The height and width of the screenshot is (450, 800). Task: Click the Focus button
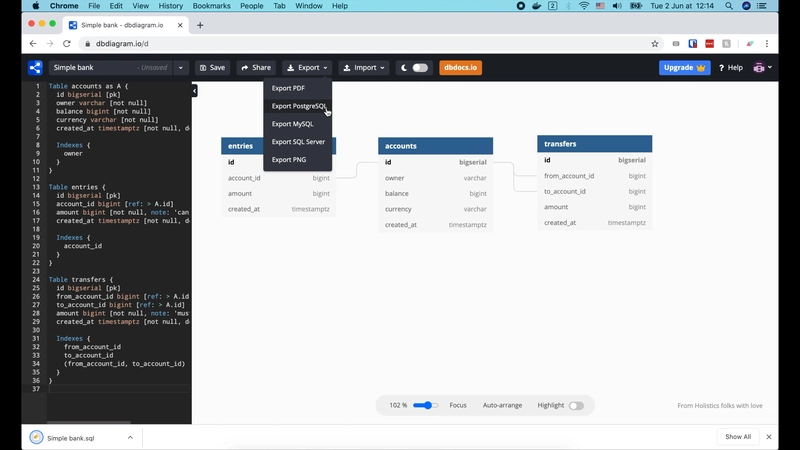pos(458,405)
